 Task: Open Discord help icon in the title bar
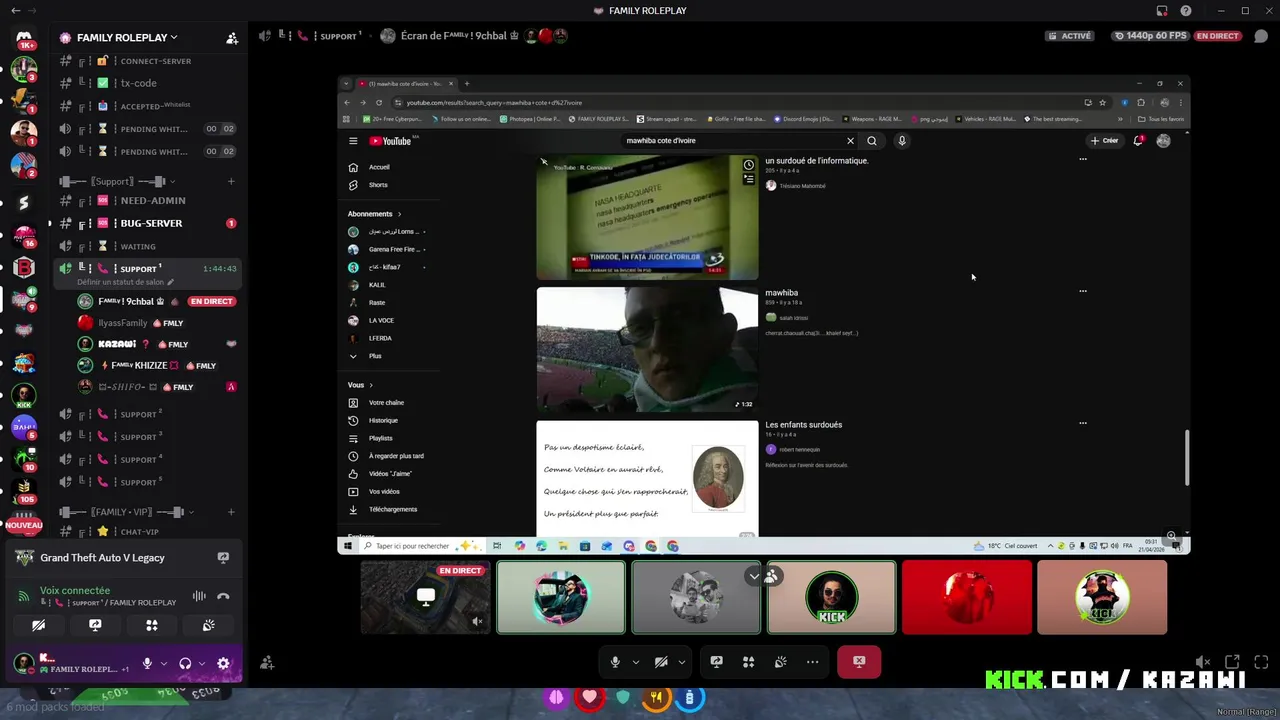(x=1185, y=11)
